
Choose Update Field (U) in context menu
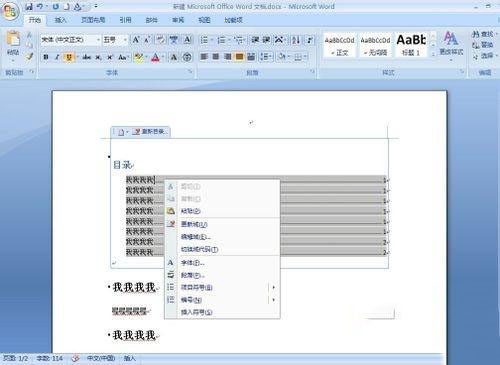(x=222, y=224)
